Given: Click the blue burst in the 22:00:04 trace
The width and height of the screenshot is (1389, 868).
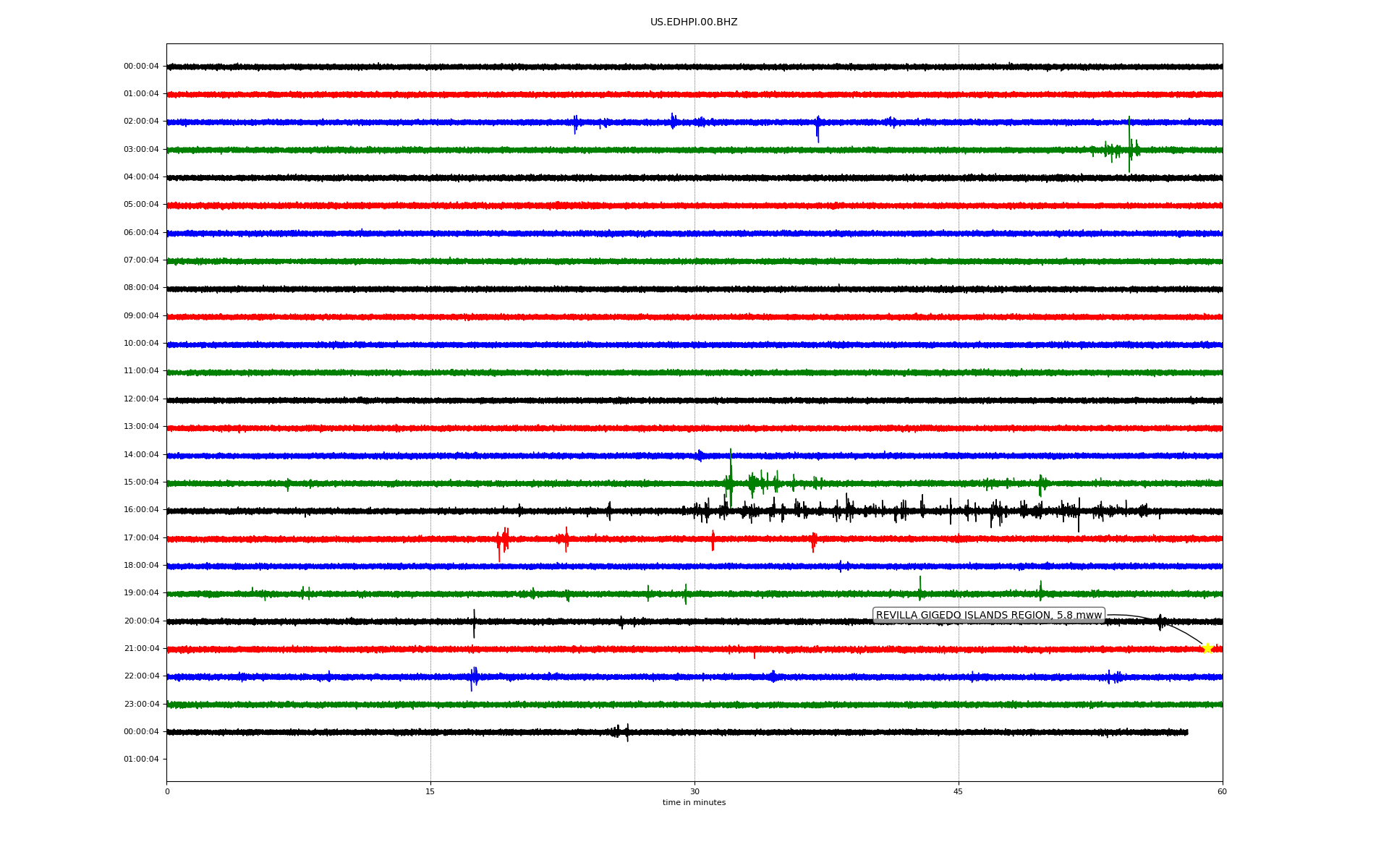Looking at the screenshot, I should [473, 678].
